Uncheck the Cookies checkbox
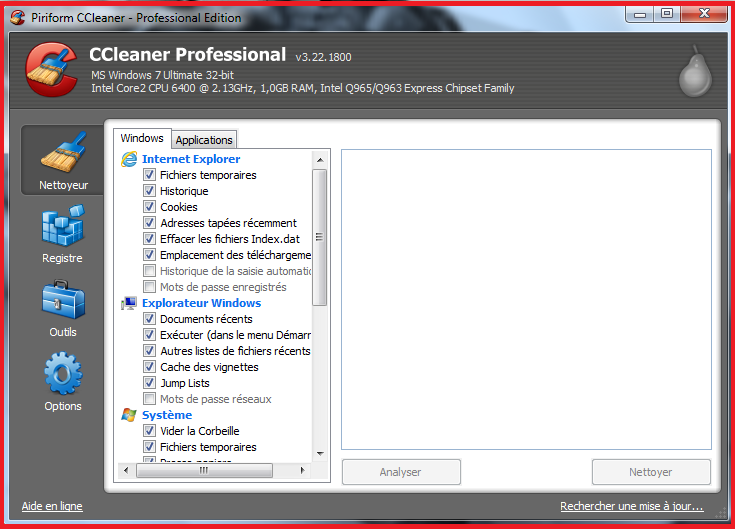Viewport: 735px width, 529px height. pos(150,207)
